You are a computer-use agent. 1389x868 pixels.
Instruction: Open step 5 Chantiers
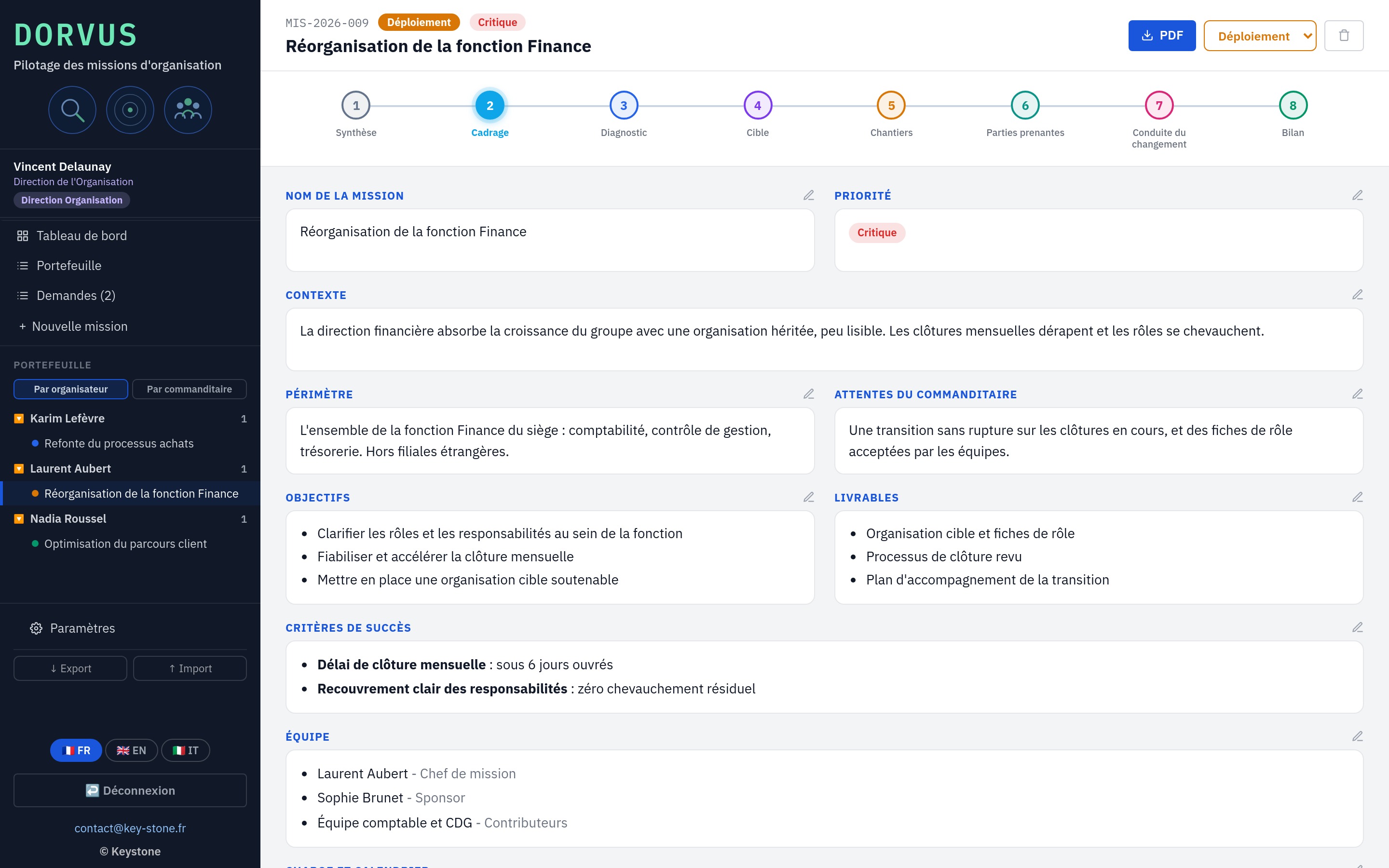891,106
